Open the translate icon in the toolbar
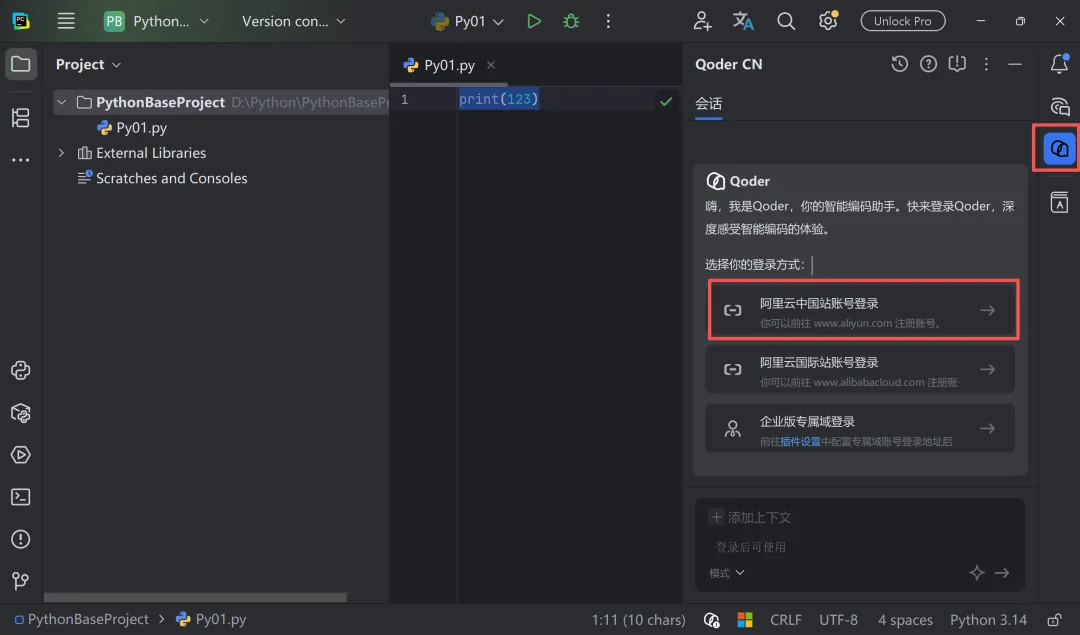1080x635 pixels. [743, 21]
